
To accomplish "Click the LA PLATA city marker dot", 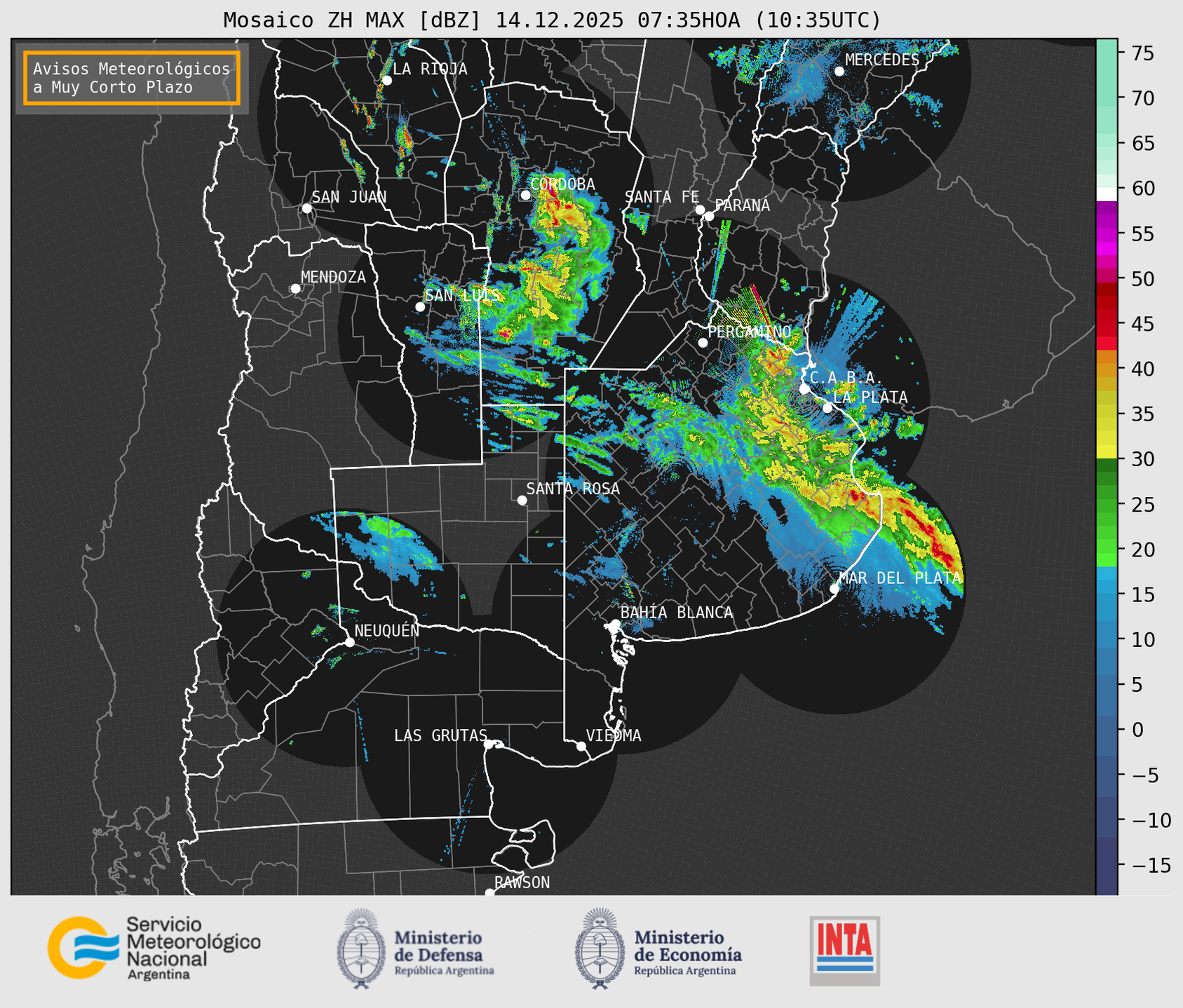I will click(x=827, y=408).
